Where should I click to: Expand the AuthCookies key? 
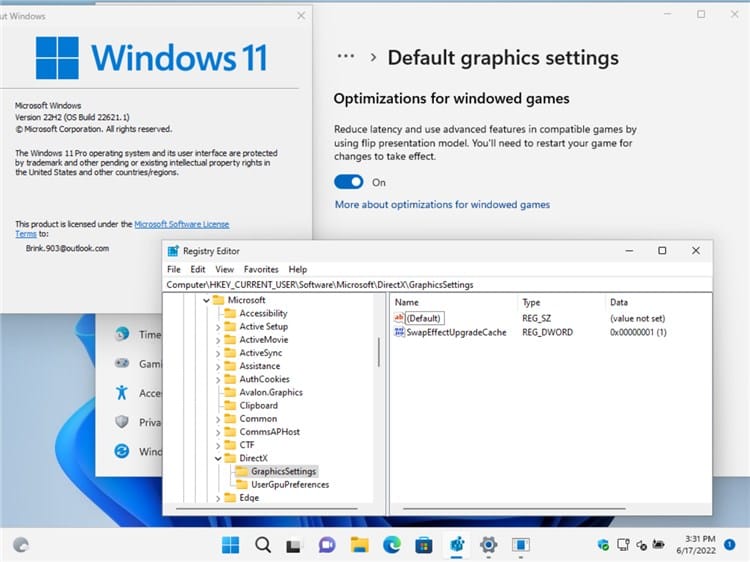click(218, 380)
